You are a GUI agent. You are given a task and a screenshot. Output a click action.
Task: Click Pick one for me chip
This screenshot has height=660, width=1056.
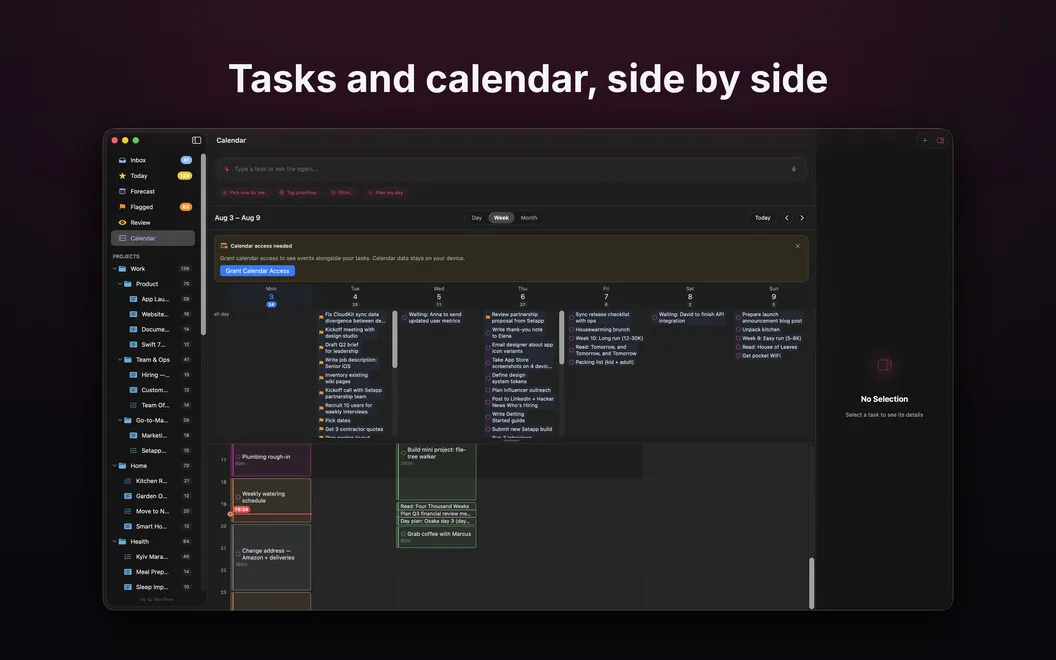pos(244,193)
